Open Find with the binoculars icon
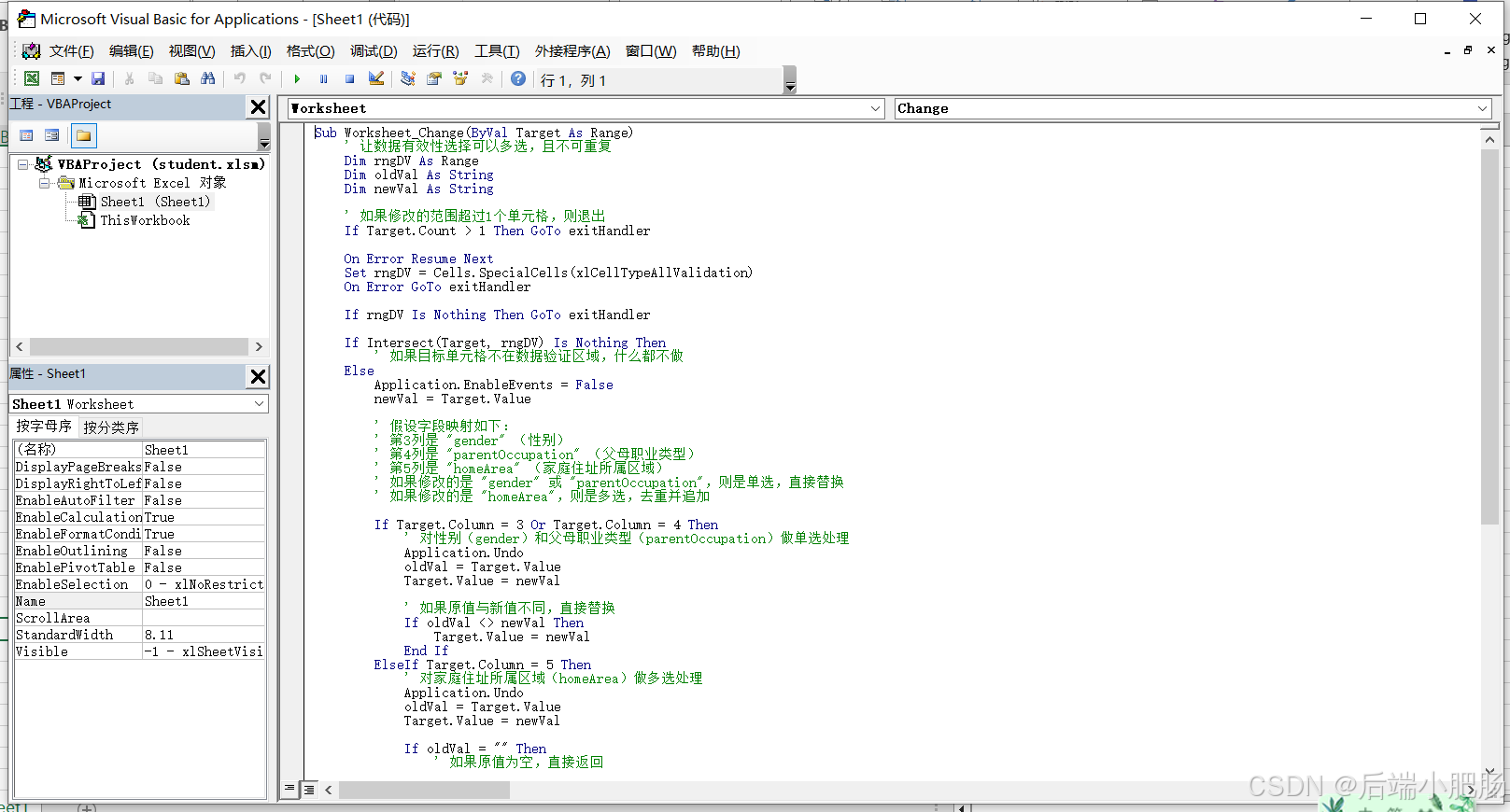Viewport: 1510px width, 812px height. 208,78
